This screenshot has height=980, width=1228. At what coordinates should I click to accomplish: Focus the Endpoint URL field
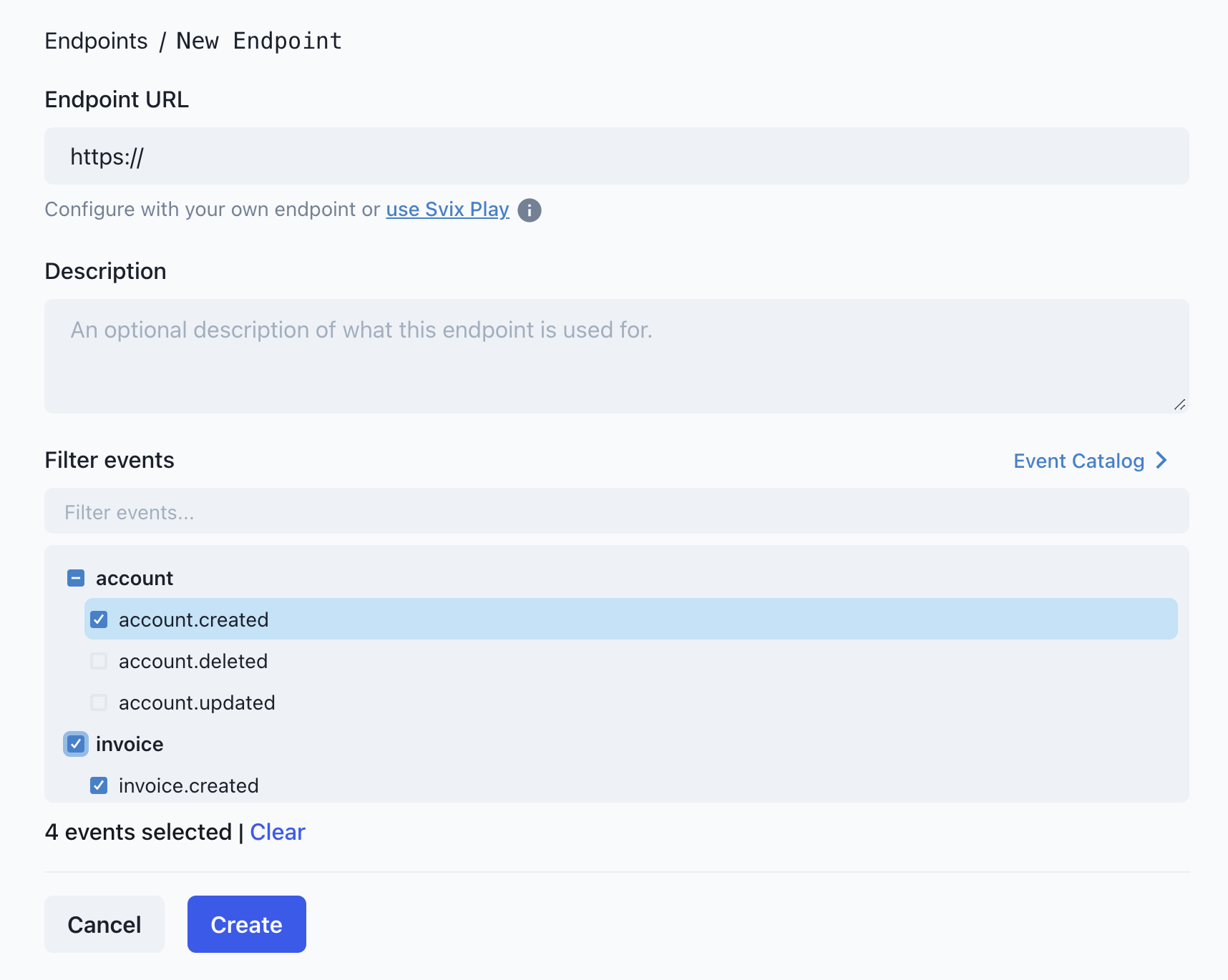pos(615,156)
